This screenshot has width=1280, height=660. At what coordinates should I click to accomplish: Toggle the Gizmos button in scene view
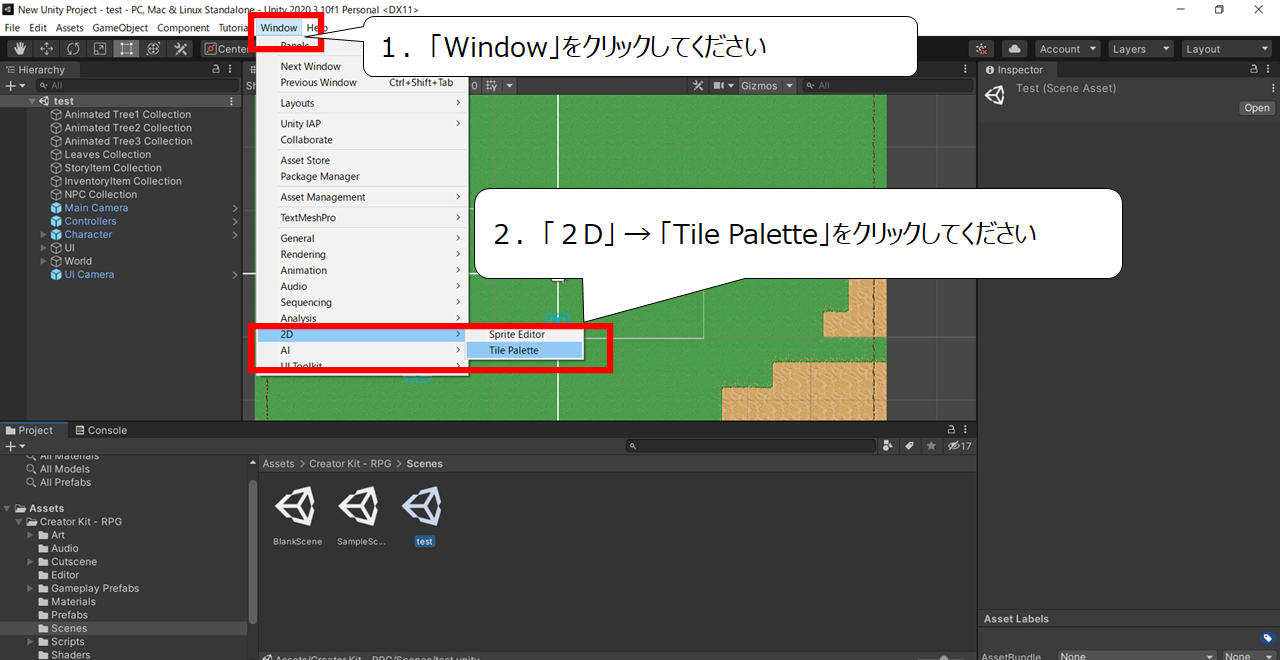pyautogui.click(x=759, y=86)
